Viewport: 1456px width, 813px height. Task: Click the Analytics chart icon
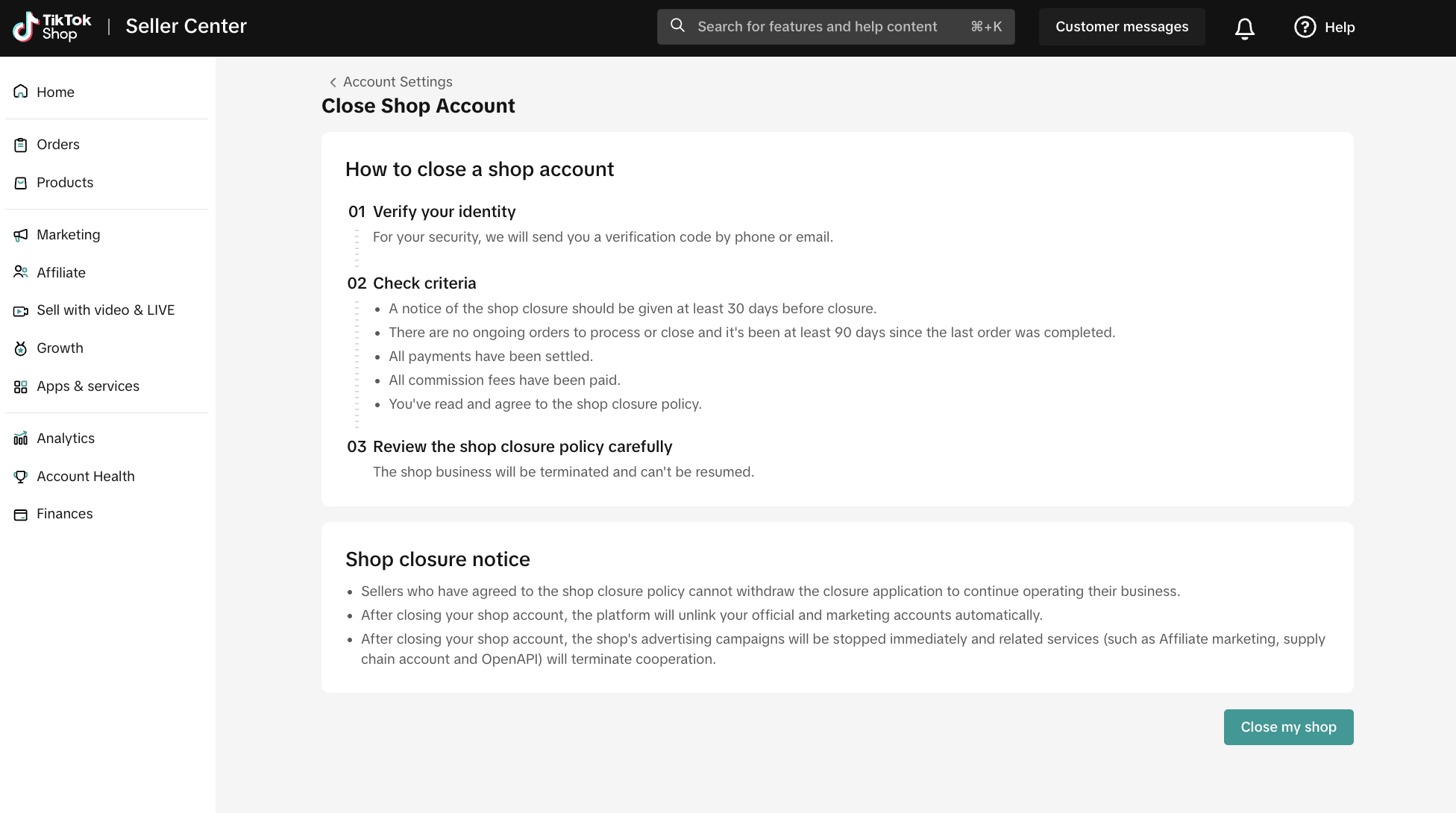[x=21, y=439]
